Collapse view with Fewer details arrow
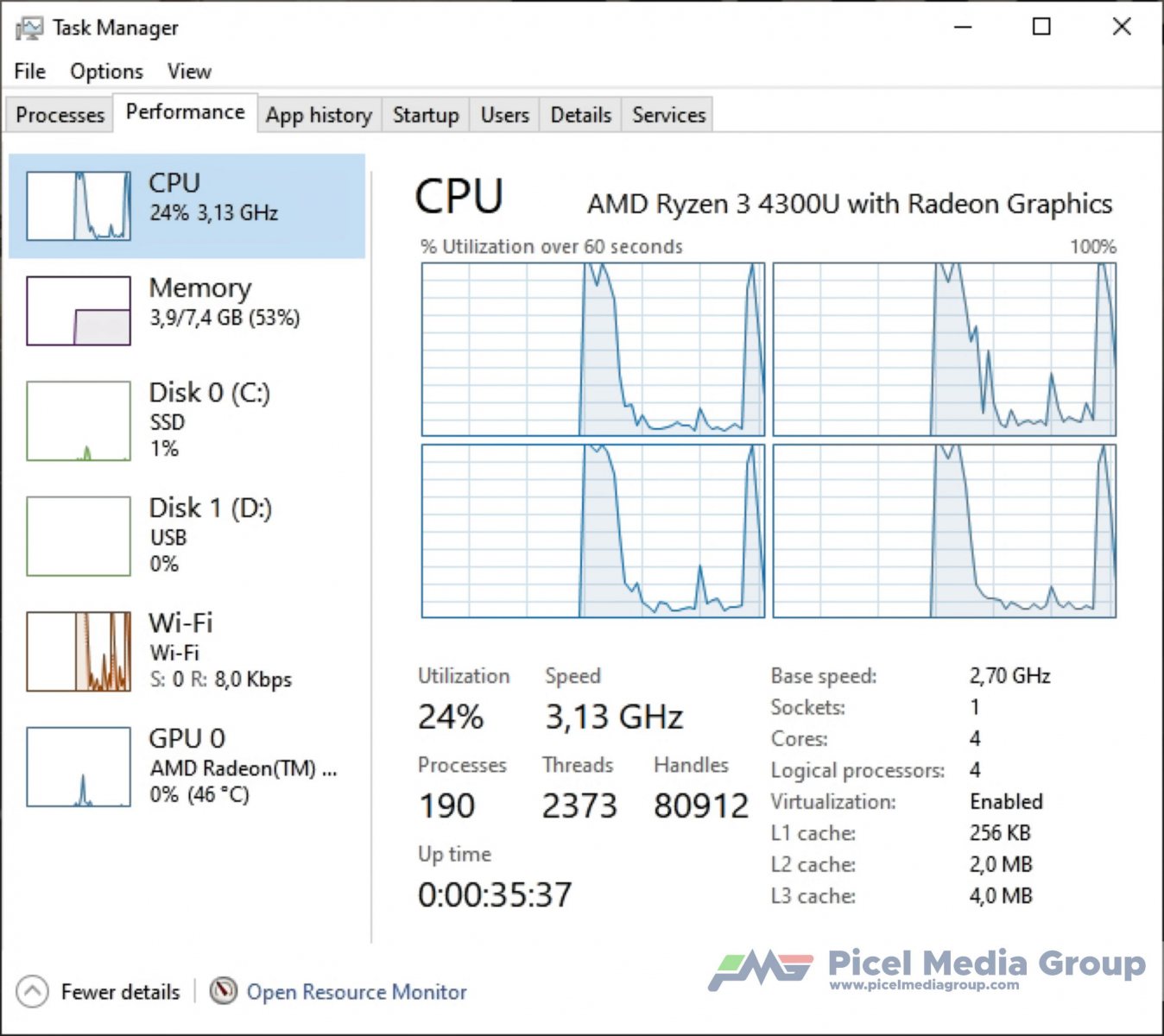1164x1036 pixels. [x=32, y=991]
